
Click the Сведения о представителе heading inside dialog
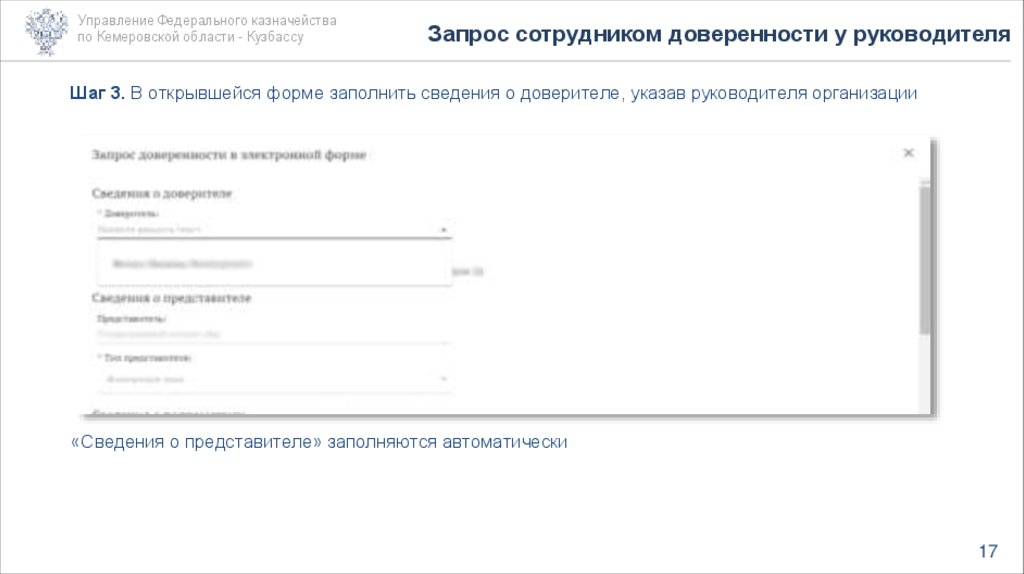(172, 298)
